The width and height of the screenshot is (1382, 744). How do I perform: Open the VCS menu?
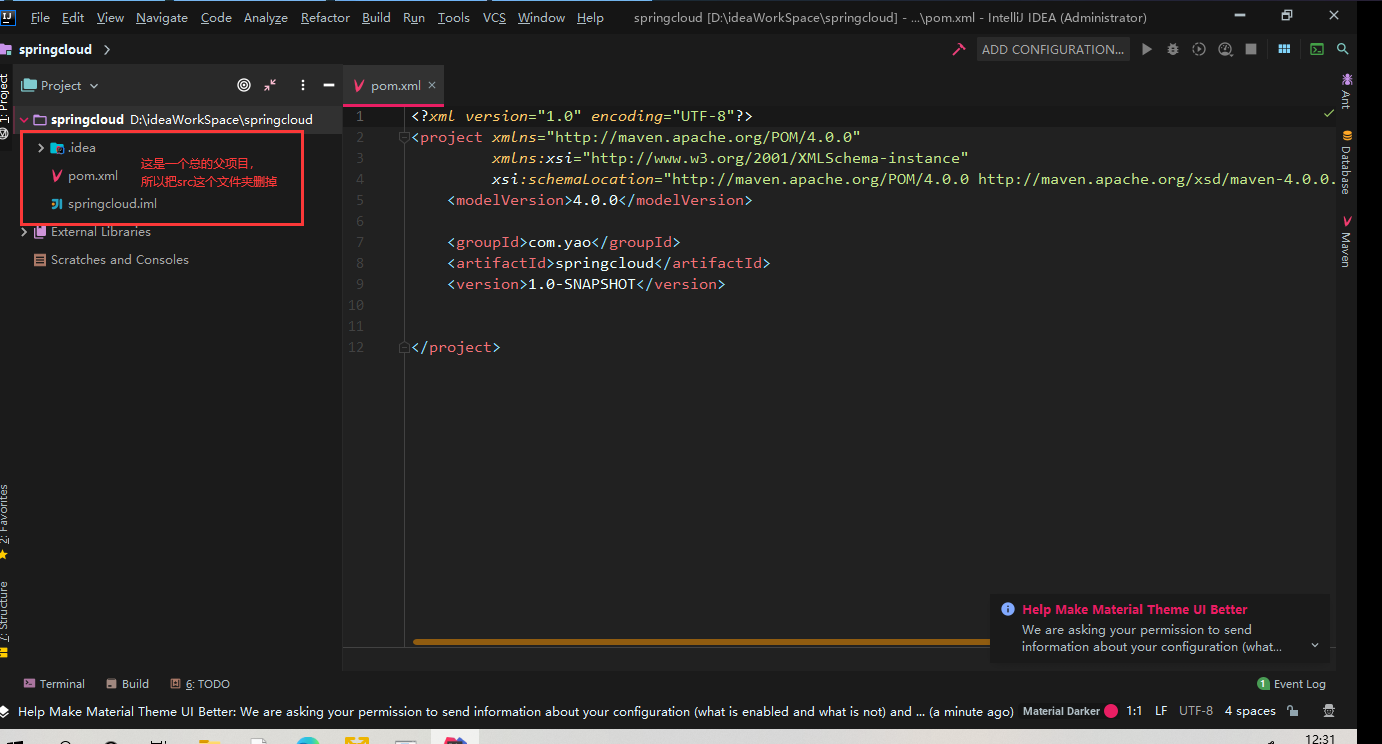click(494, 17)
